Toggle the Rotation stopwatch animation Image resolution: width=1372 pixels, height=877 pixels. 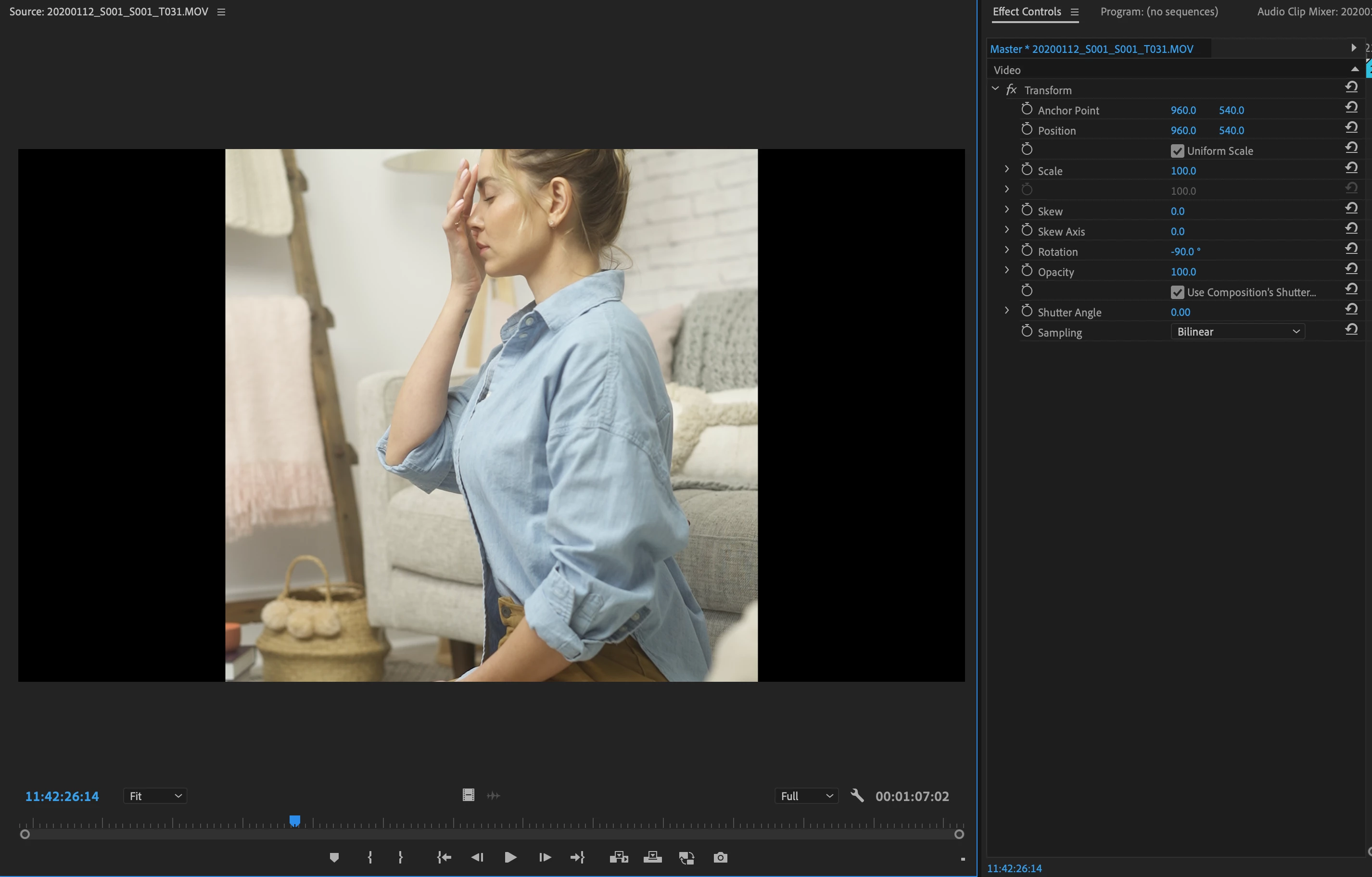pos(1027,251)
